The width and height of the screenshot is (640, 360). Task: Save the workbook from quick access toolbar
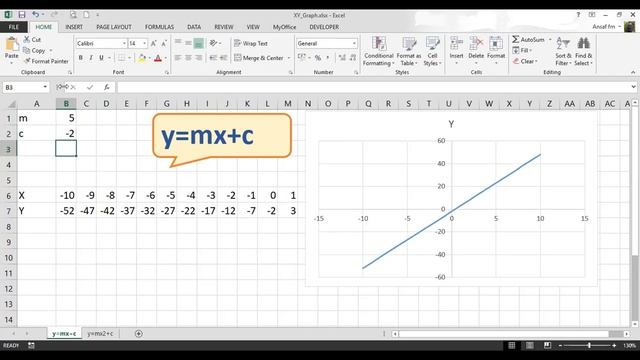(x=22, y=15)
